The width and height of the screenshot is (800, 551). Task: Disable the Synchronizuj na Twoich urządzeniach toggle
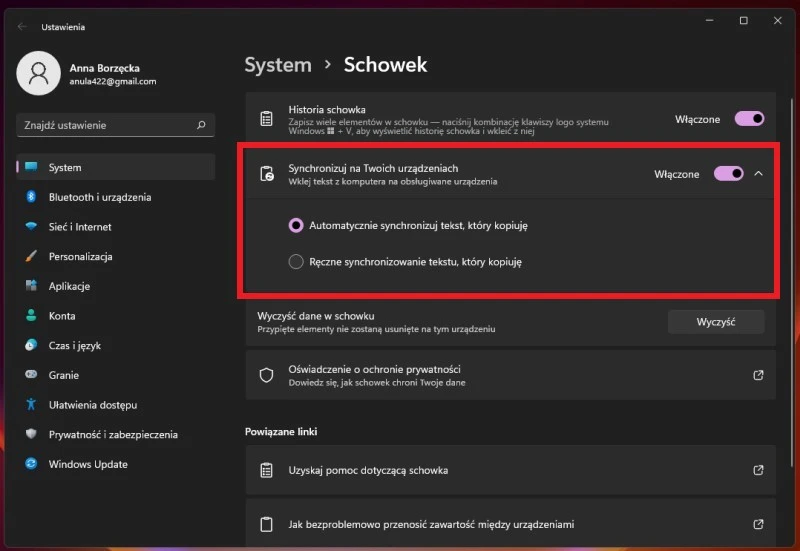[729, 174]
